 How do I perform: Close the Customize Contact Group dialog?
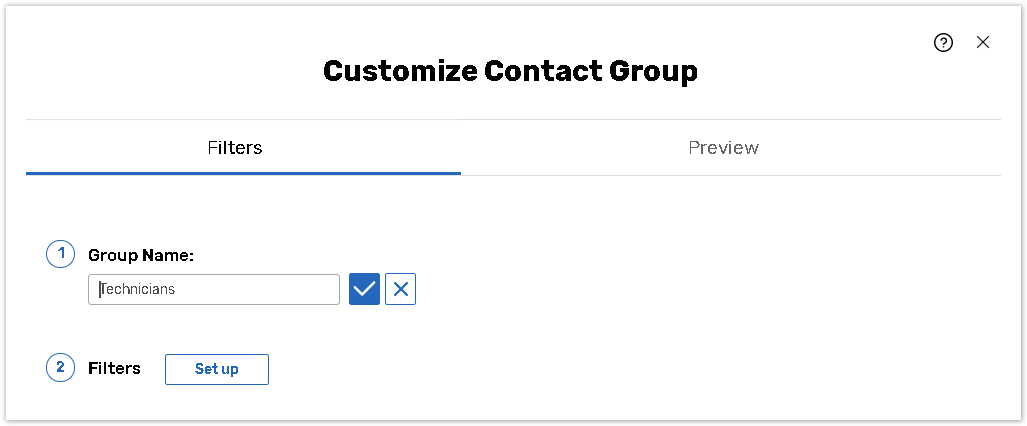[983, 42]
